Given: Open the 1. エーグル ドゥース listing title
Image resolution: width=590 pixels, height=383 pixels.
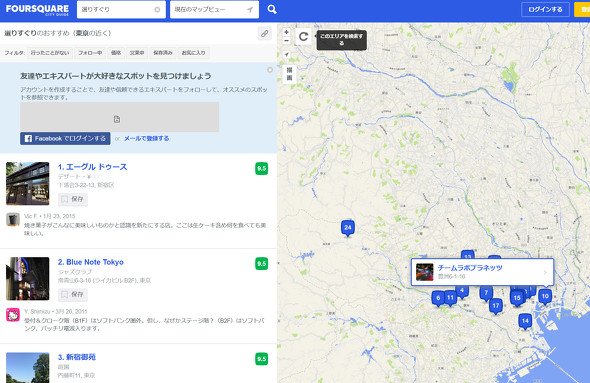Looking at the screenshot, I should tap(93, 167).
